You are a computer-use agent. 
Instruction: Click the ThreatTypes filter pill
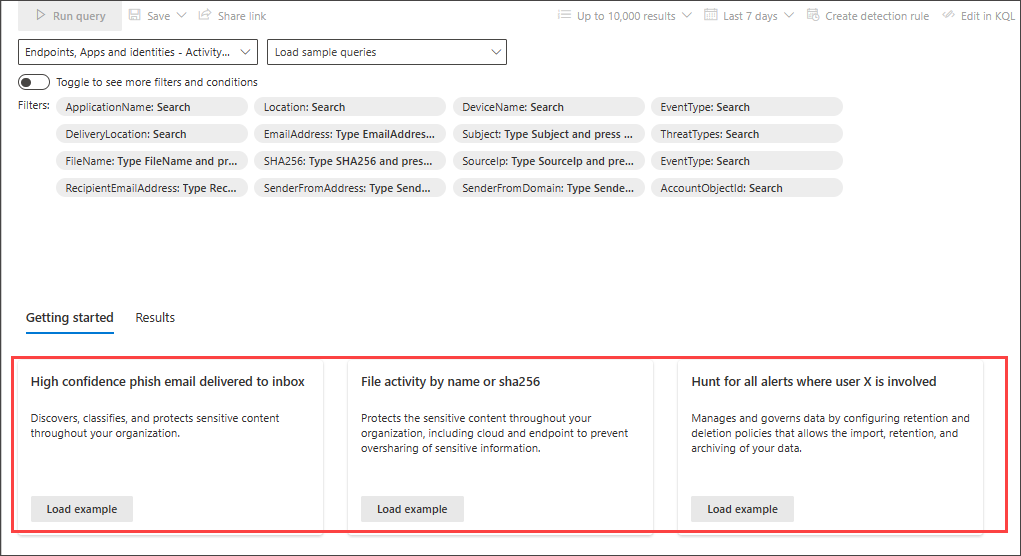point(747,134)
